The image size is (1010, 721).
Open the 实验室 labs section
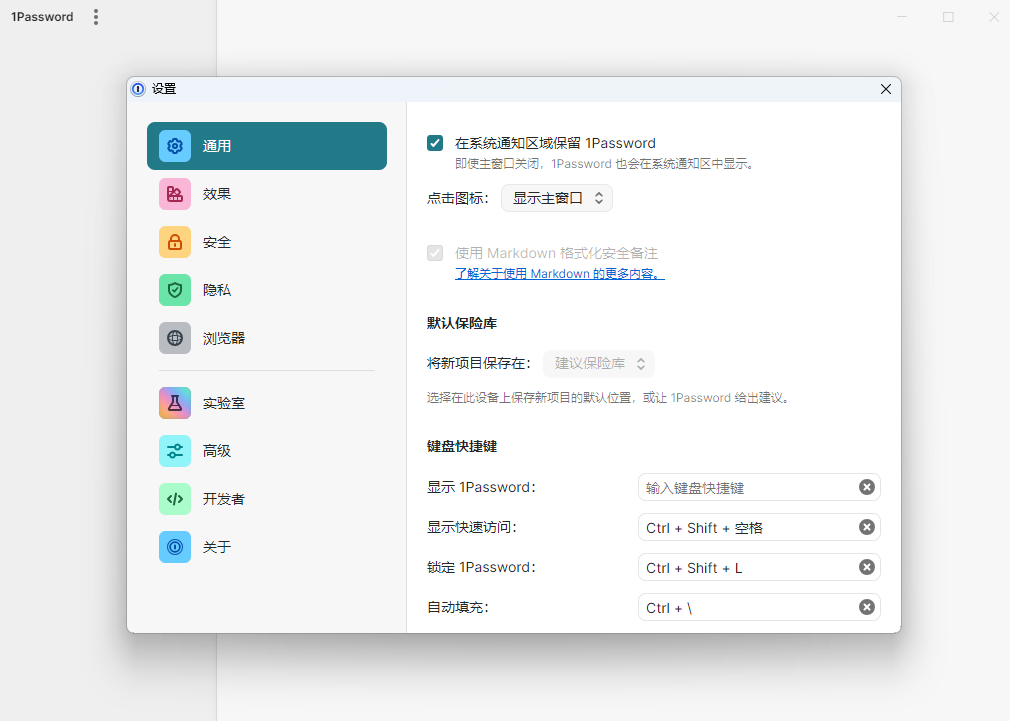(x=266, y=403)
